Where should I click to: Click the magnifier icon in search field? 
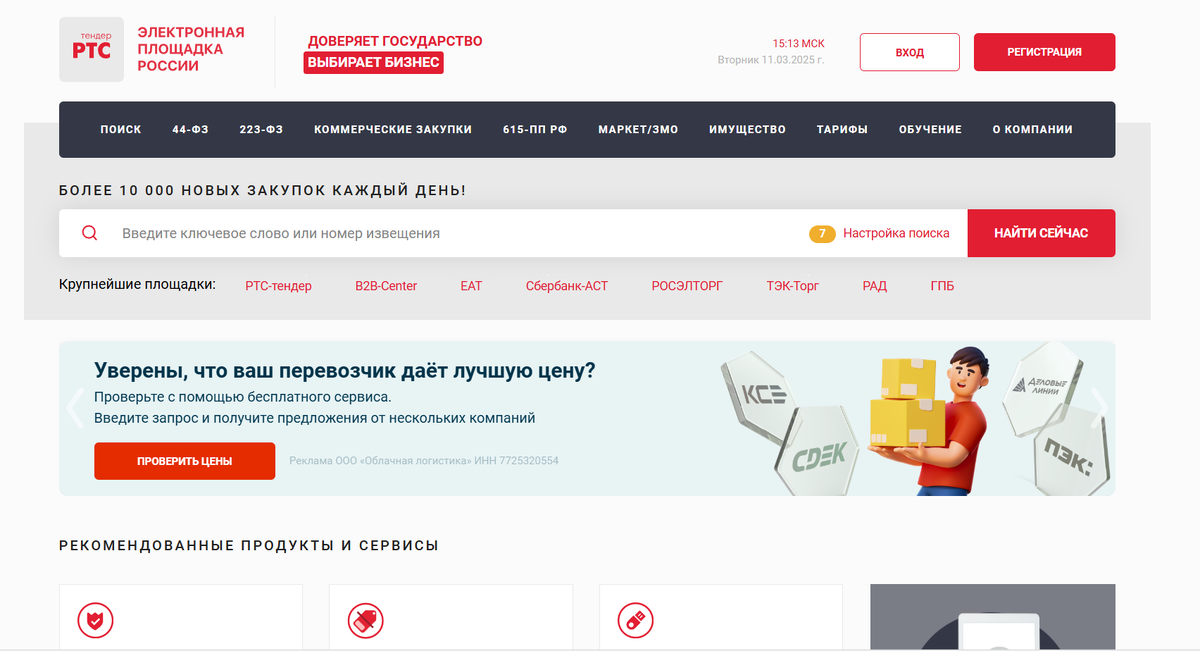(89, 233)
